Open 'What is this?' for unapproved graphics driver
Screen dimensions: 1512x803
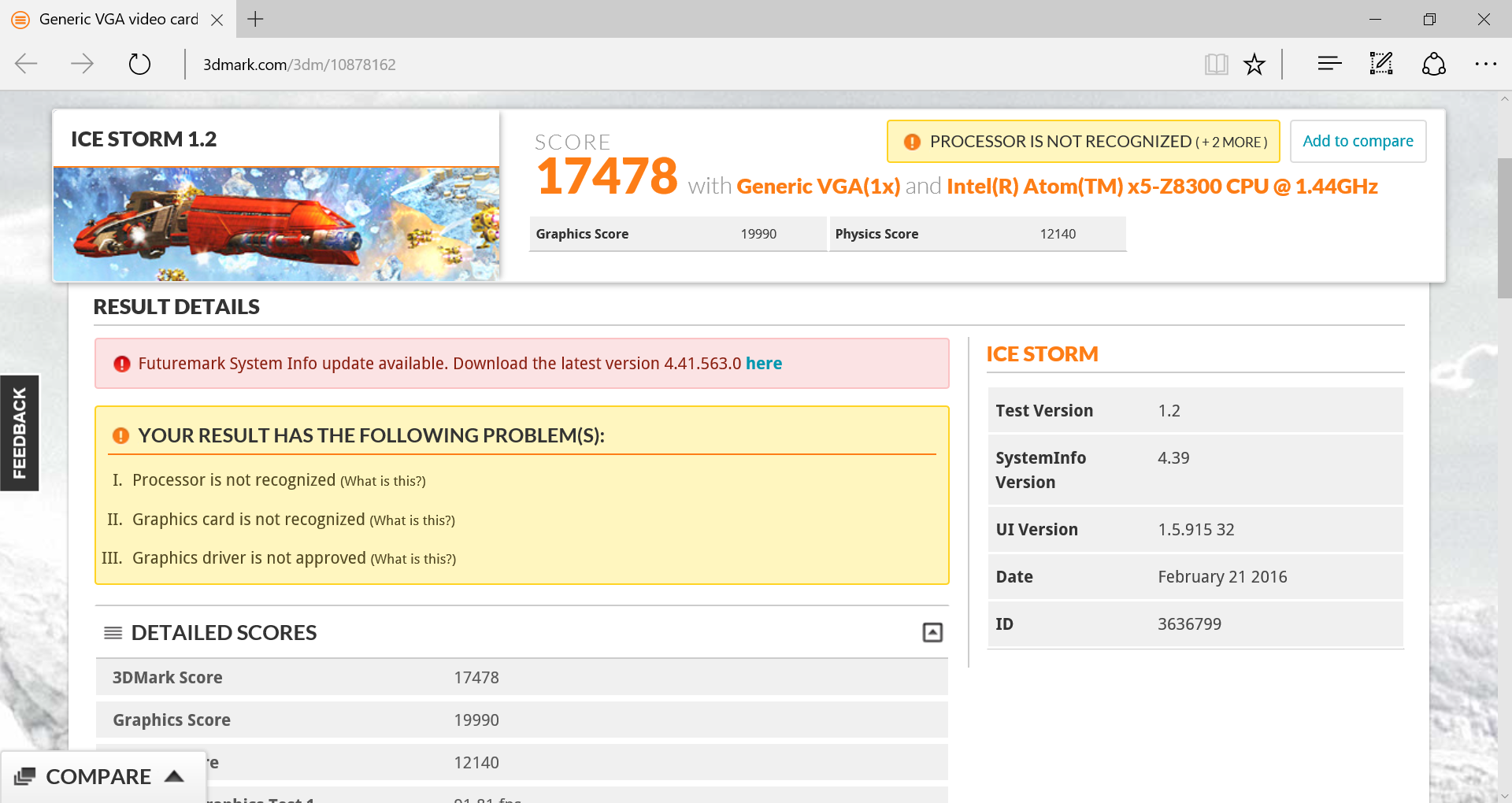[413, 559]
